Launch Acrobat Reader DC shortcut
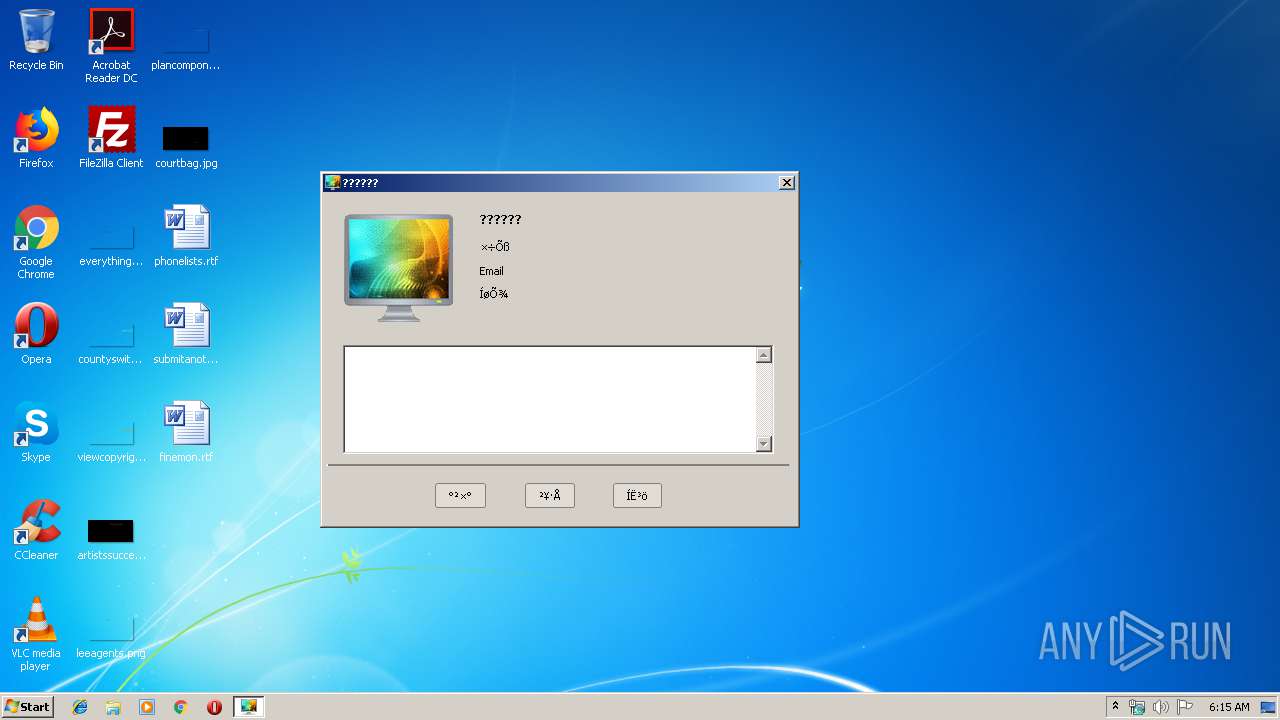The height and width of the screenshot is (720, 1280). [110, 46]
